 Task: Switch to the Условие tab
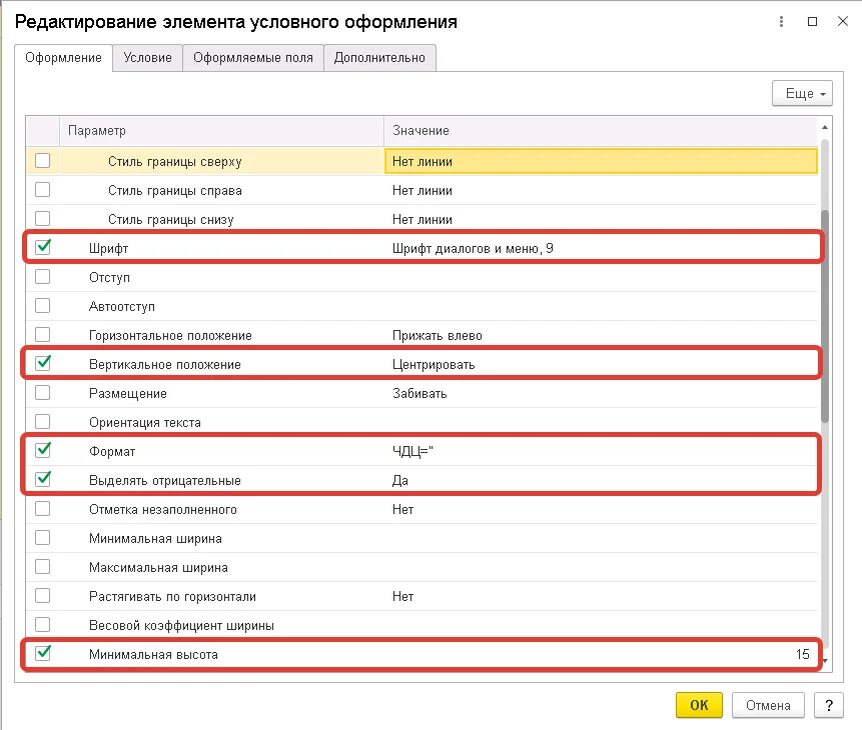[x=147, y=57]
